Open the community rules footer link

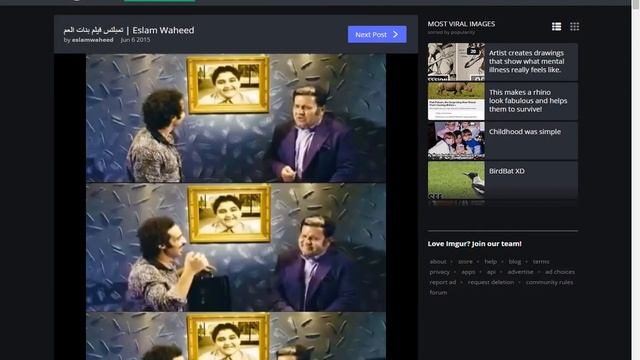point(549,282)
